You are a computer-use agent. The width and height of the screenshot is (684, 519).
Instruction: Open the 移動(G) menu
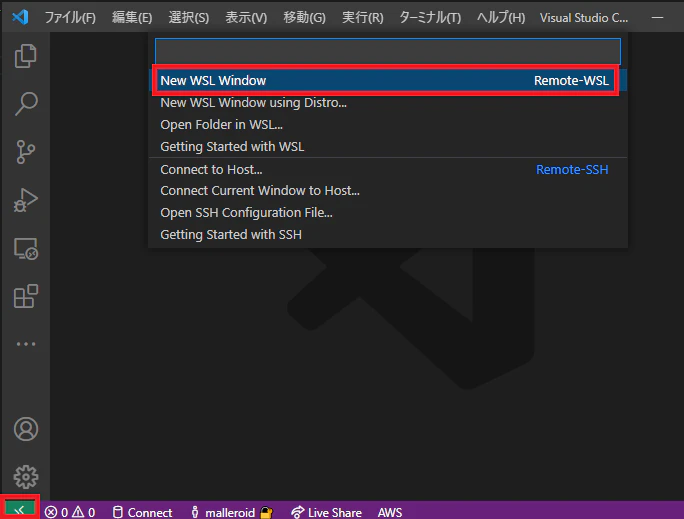[x=304, y=17]
